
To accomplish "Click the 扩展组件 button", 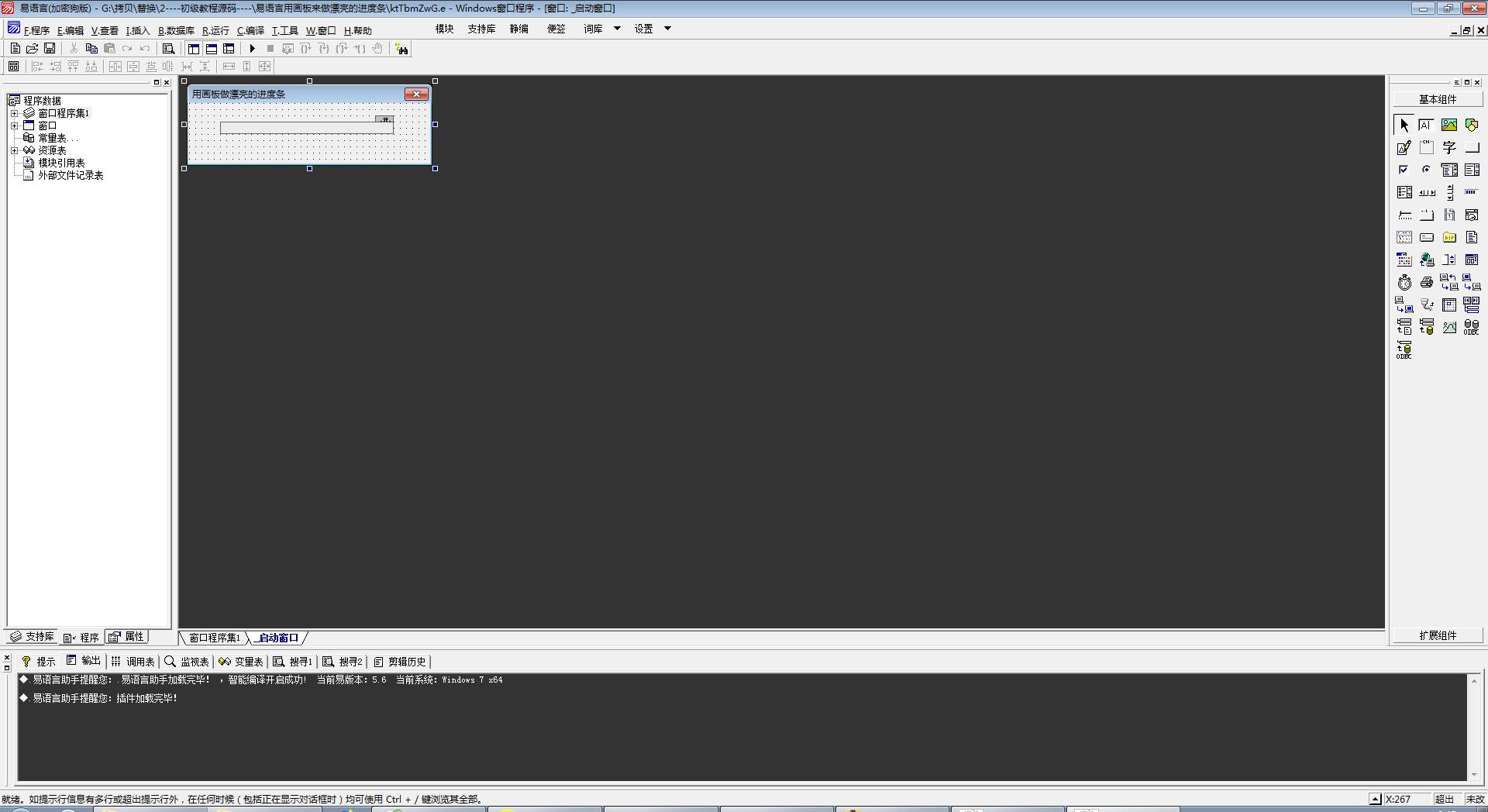I will tap(1438, 635).
